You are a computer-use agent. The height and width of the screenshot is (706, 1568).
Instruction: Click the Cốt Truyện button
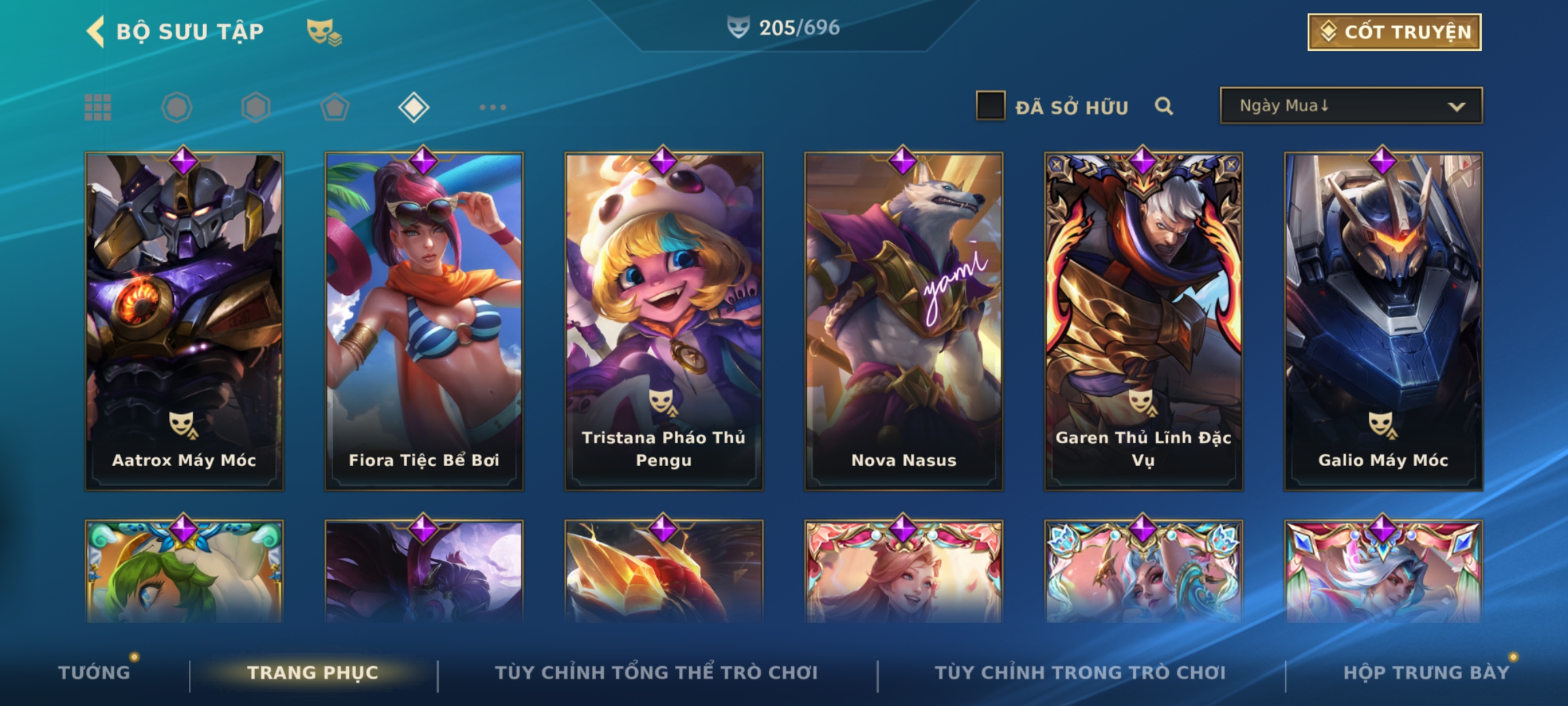click(1394, 32)
